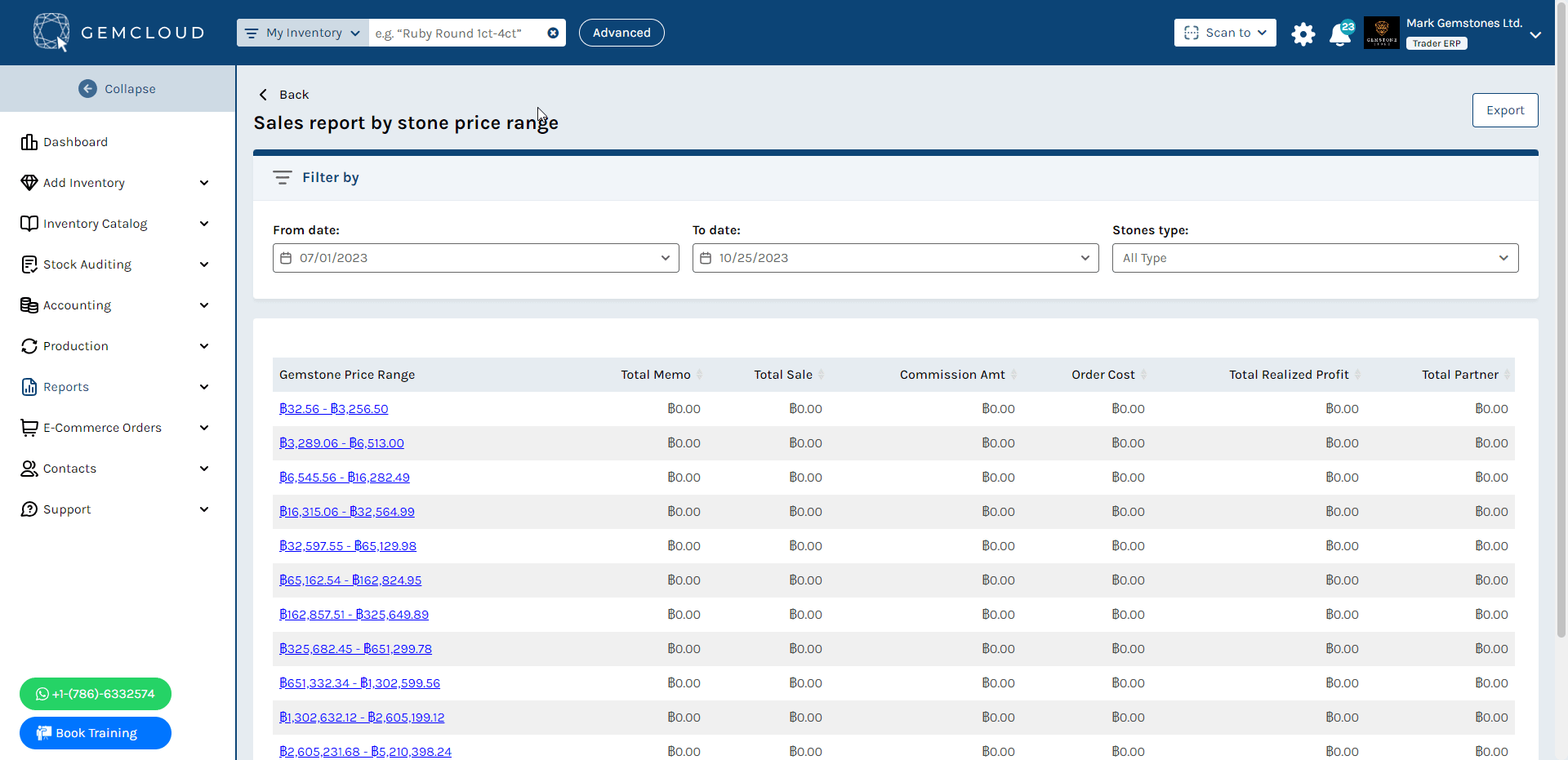The width and height of the screenshot is (1568, 760).
Task: Click the Advanced search button
Action: pos(621,33)
